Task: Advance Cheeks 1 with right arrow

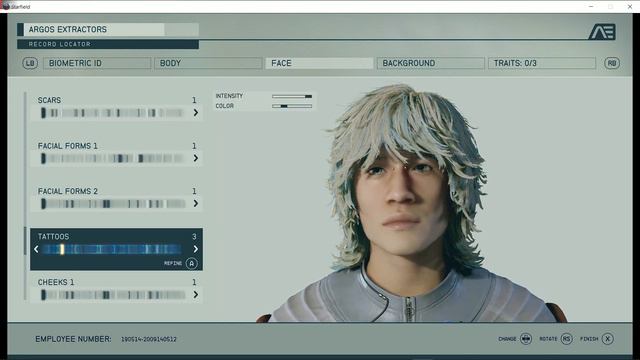Action: (x=196, y=295)
